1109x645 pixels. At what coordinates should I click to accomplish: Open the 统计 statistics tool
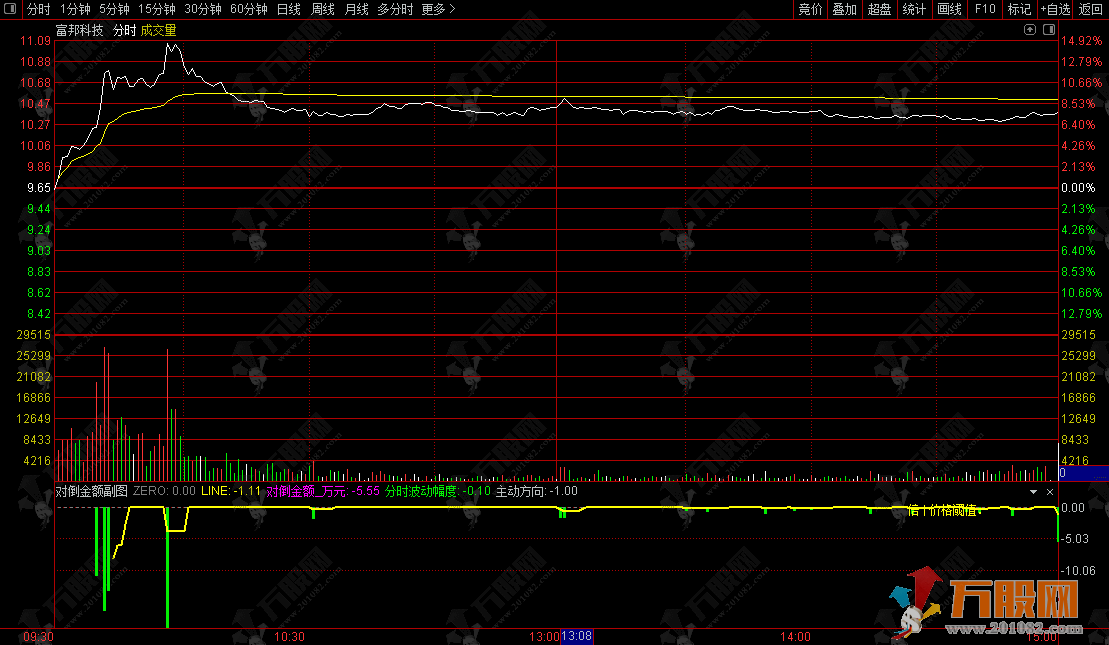914,9
